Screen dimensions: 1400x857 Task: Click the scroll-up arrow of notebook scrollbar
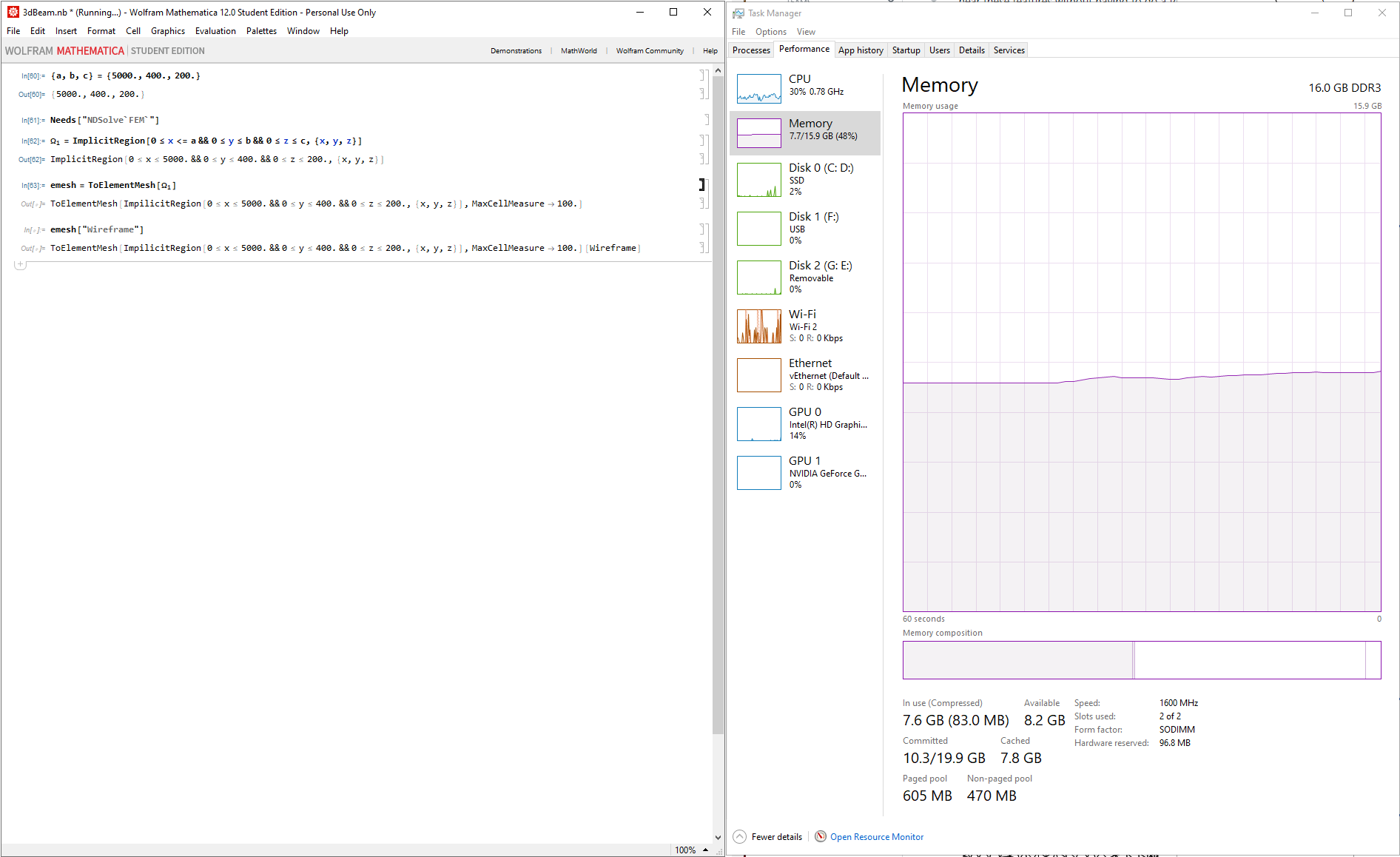click(x=718, y=71)
